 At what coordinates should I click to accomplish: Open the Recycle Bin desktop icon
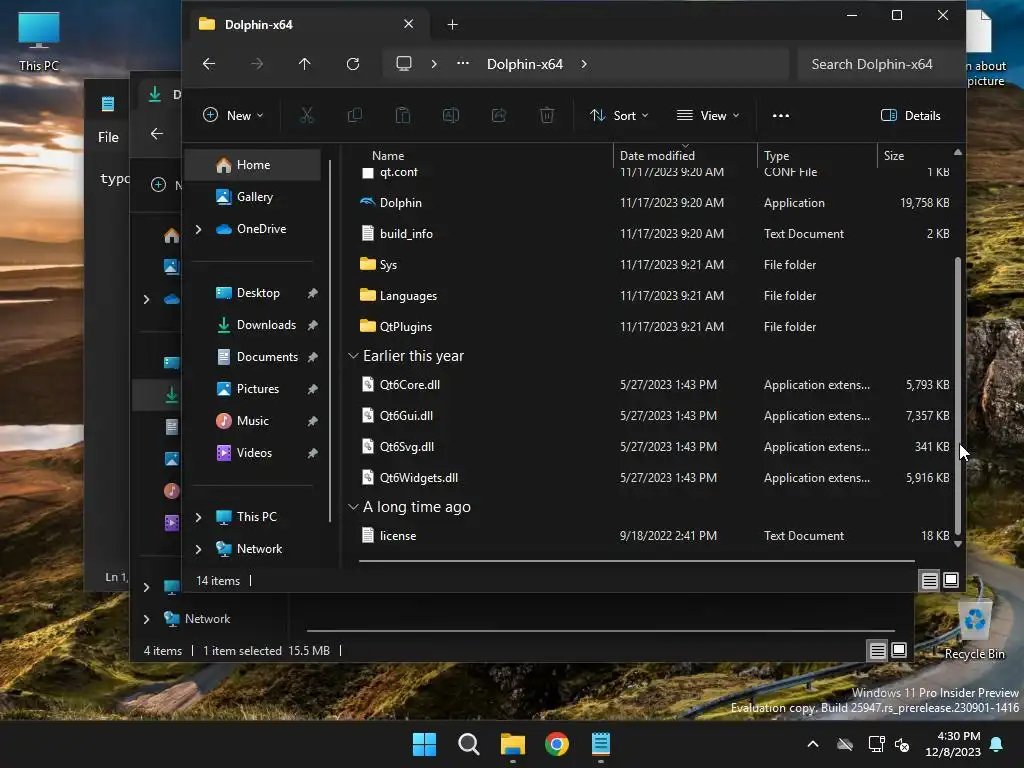[x=974, y=630]
